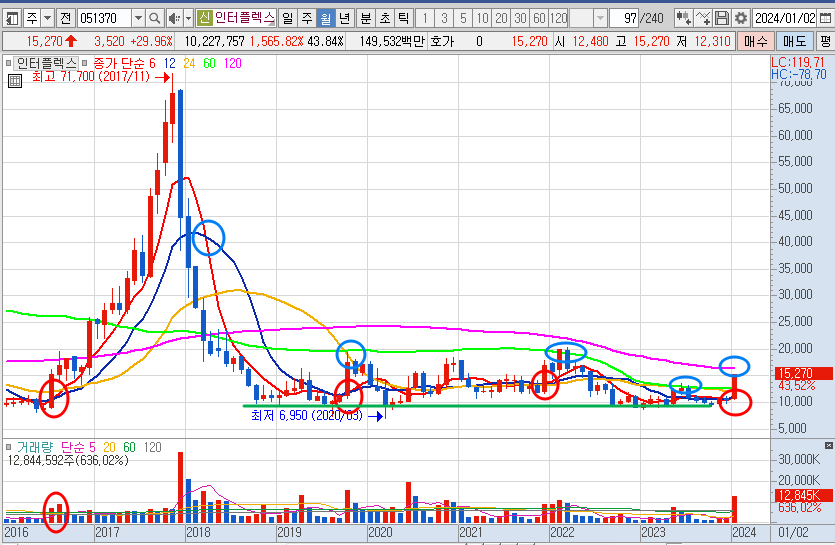The width and height of the screenshot is (835, 545).
Task: Choose the 30 interval button
Action: click(520, 19)
